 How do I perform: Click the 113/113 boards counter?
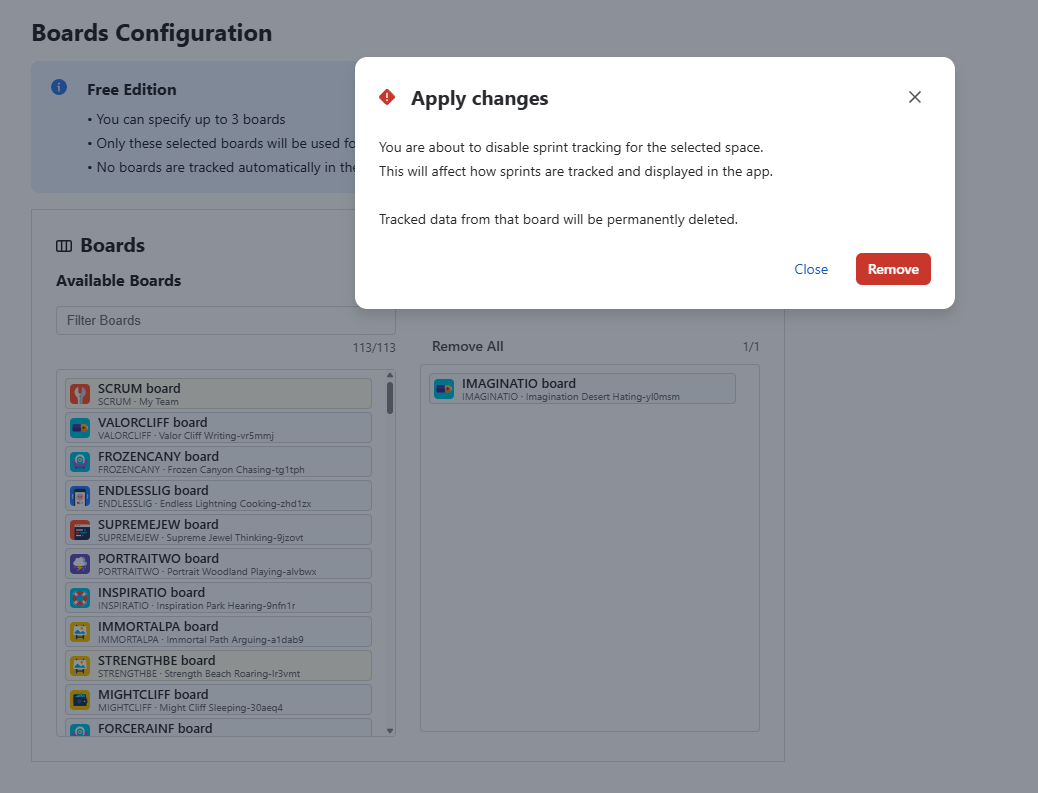[x=374, y=348]
